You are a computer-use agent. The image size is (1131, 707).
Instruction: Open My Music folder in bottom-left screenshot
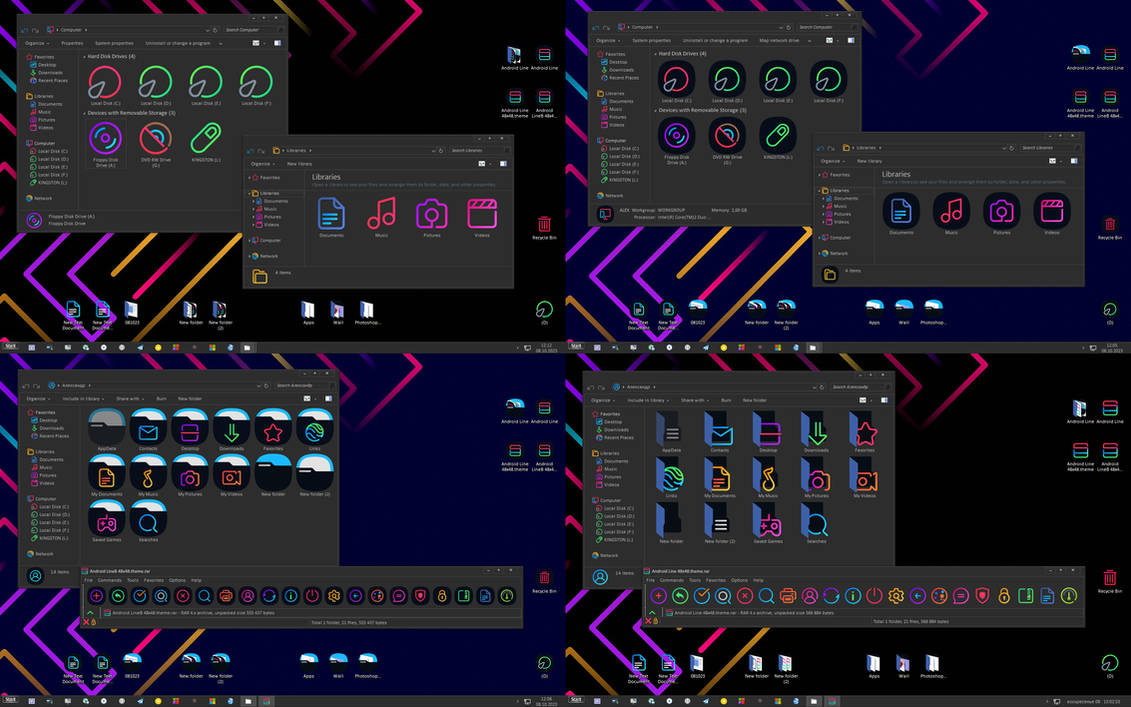click(x=148, y=473)
